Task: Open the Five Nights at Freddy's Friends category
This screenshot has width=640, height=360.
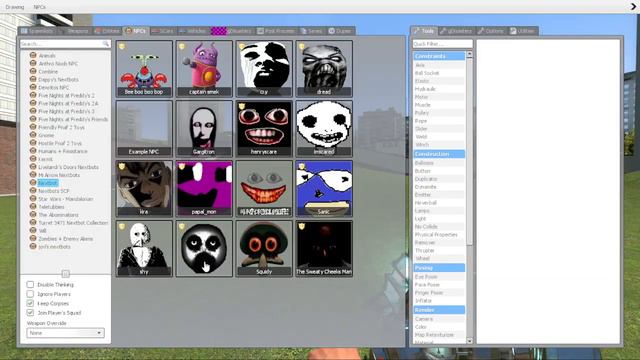Action: tap(73, 119)
